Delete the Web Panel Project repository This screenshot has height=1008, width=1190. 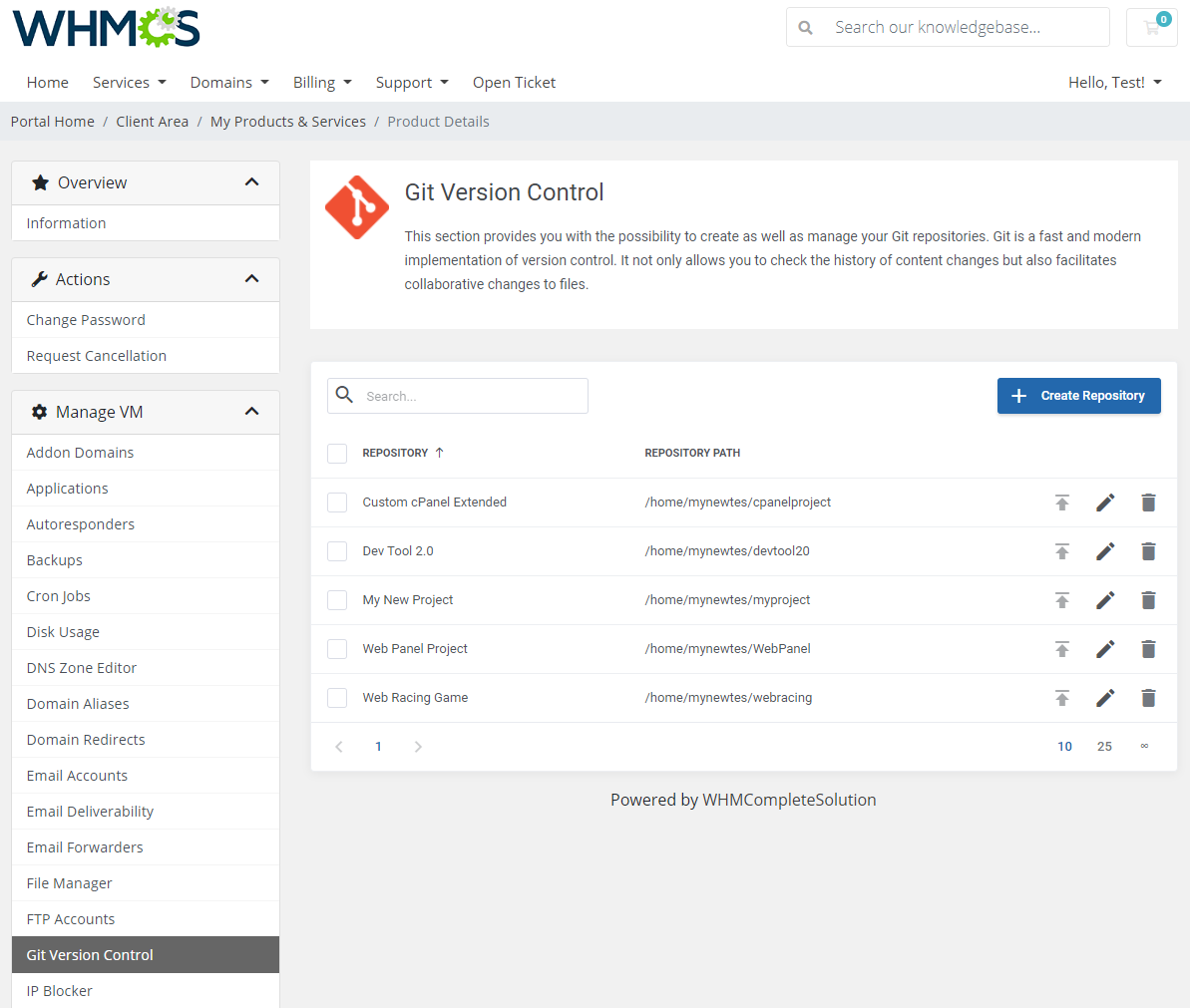pyautogui.click(x=1148, y=649)
